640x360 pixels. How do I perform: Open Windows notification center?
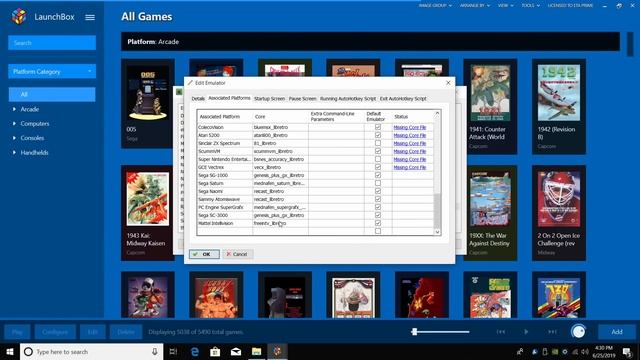point(627,351)
